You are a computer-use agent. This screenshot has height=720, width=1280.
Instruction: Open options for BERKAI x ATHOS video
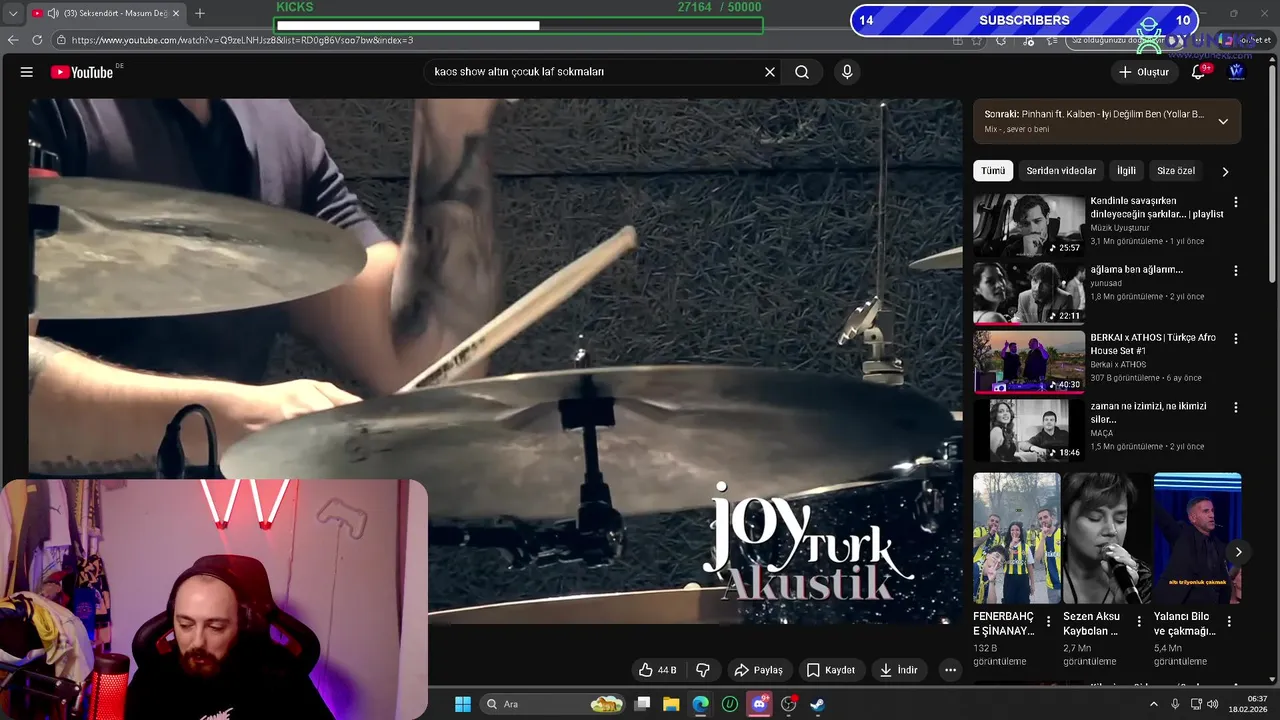tap(1236, 339)
